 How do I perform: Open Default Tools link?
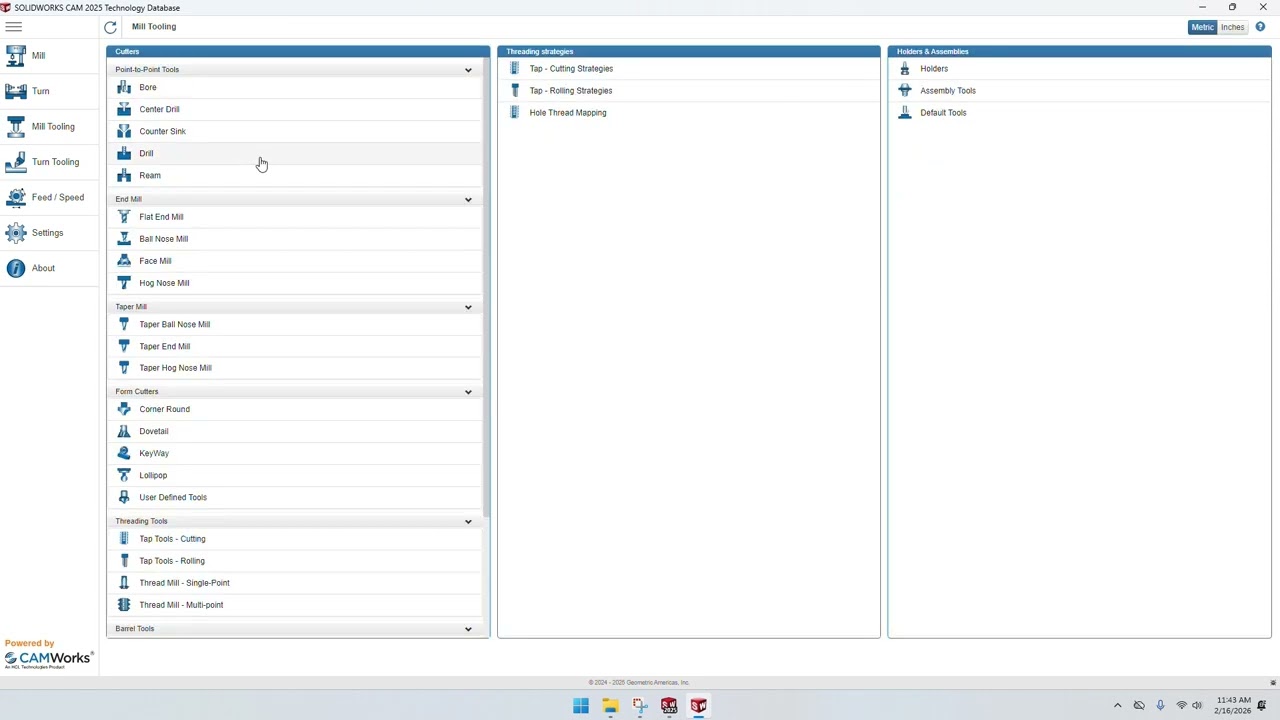pos(943,113)
